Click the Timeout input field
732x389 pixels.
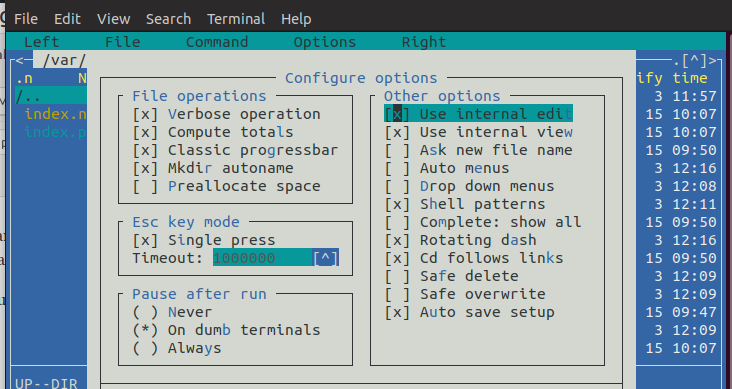point(262,258)
